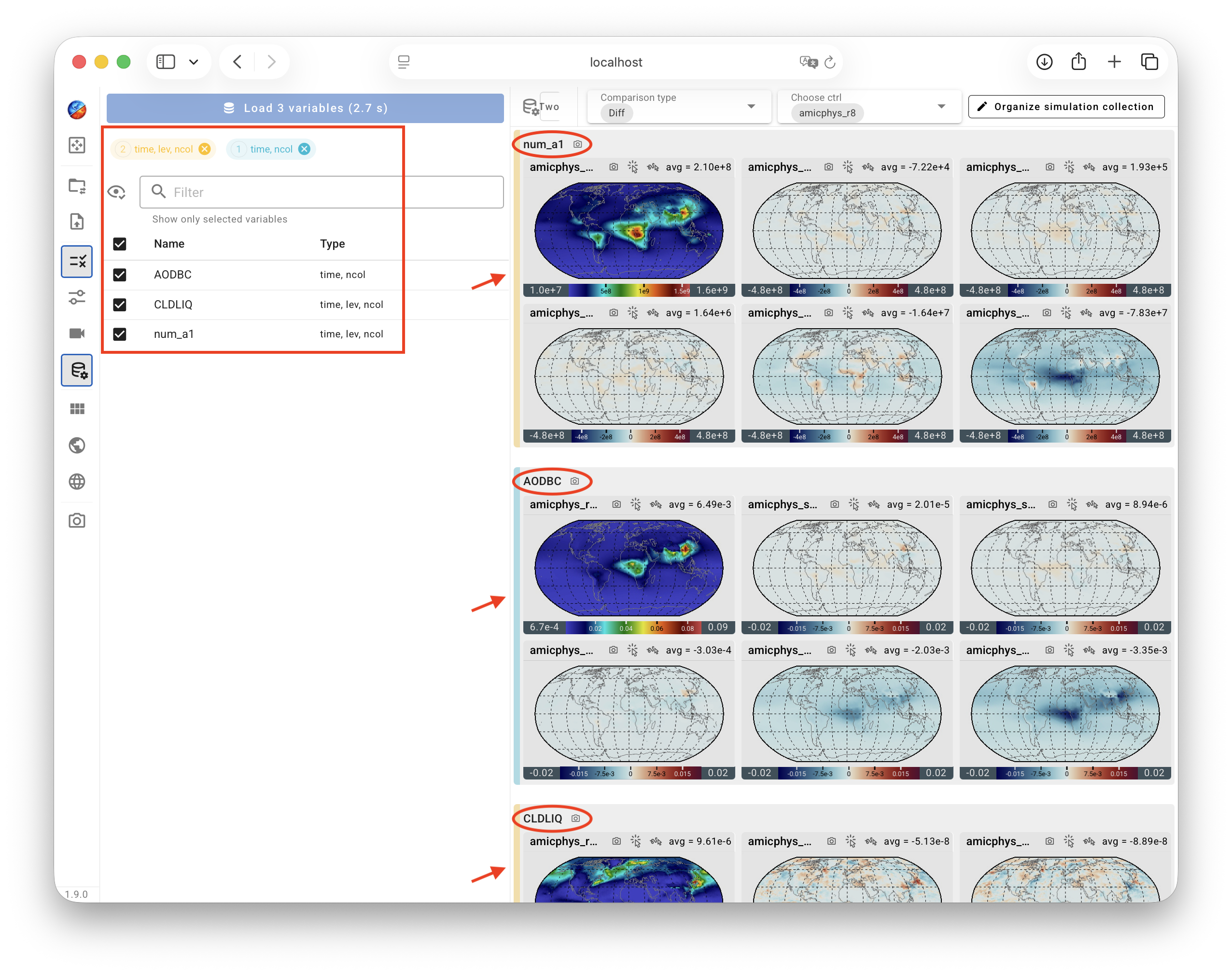Click the wireframe globe icon in sidebar

77,482
